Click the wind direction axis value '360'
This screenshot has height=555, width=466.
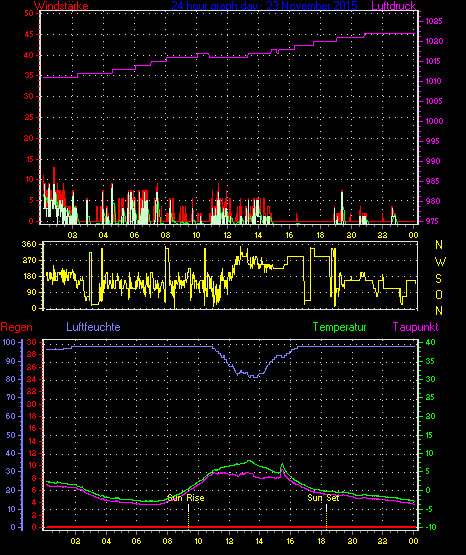pyautogui.click(x=29, y=244)
